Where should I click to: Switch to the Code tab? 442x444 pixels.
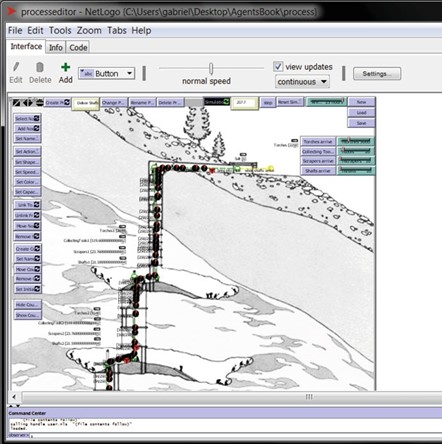click(78, 48)
